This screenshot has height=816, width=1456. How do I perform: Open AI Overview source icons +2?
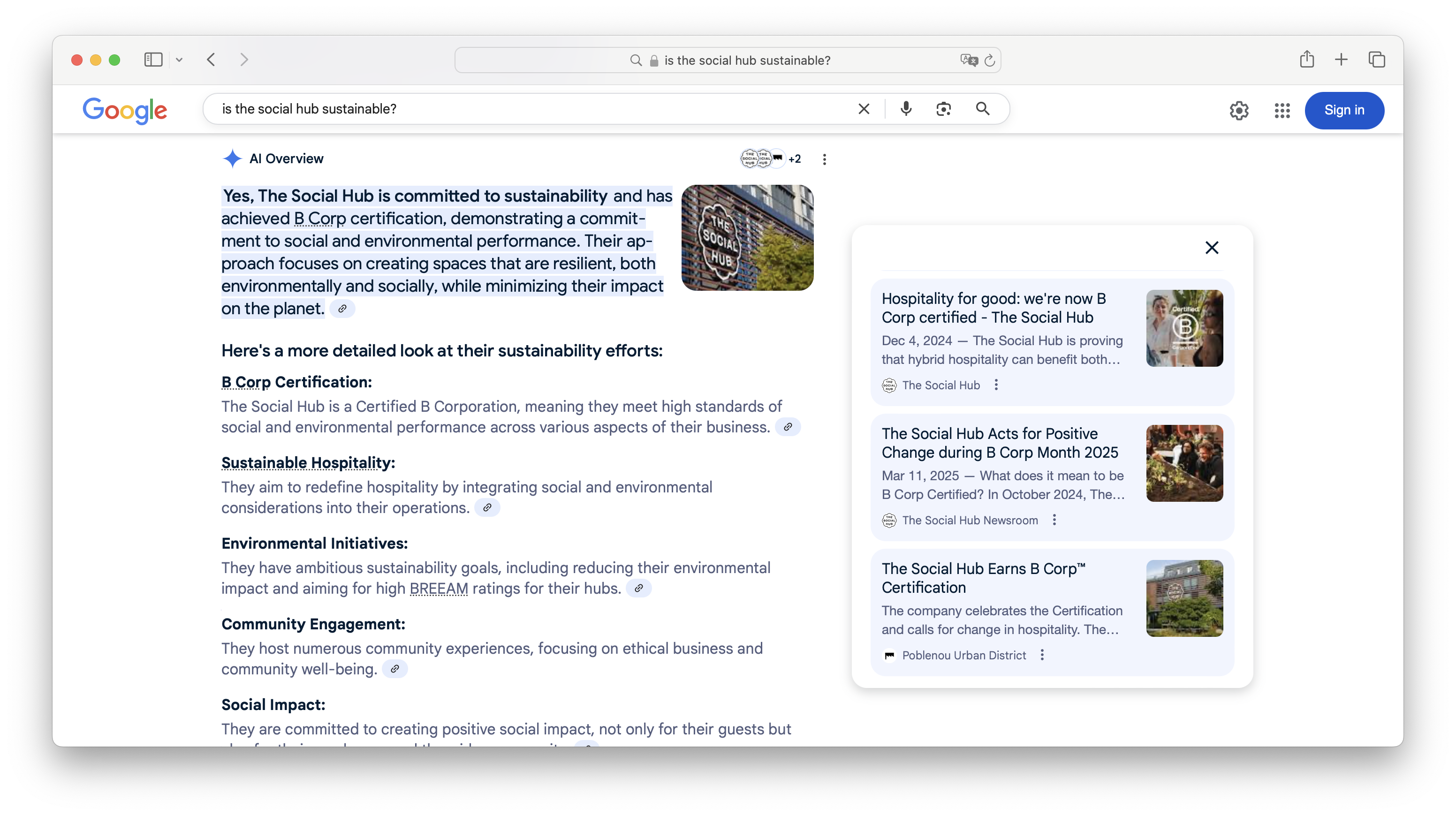[x=771, y=159]
